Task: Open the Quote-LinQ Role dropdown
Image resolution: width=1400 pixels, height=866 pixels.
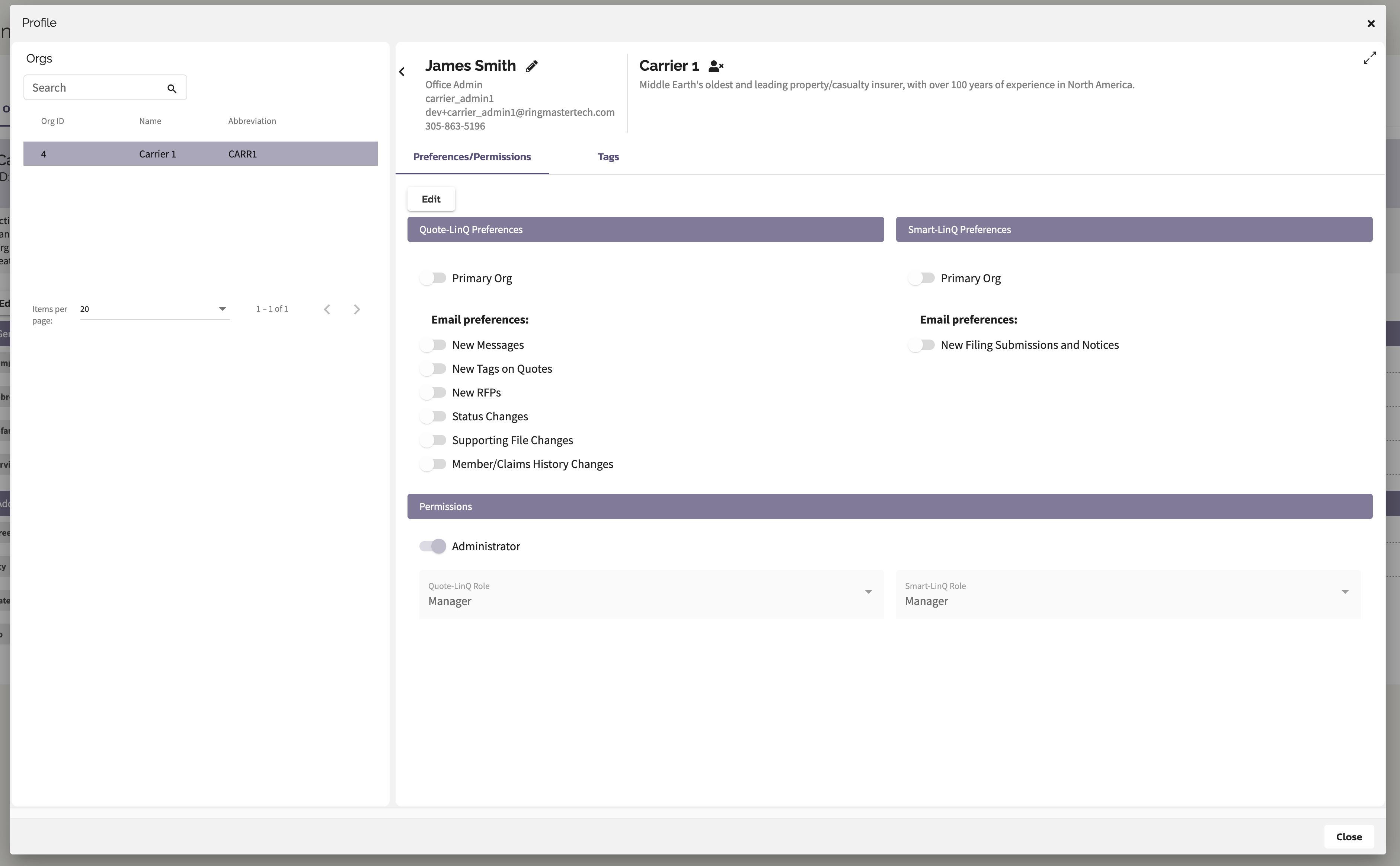Action: pyautogui.click(x=651, y=594)
